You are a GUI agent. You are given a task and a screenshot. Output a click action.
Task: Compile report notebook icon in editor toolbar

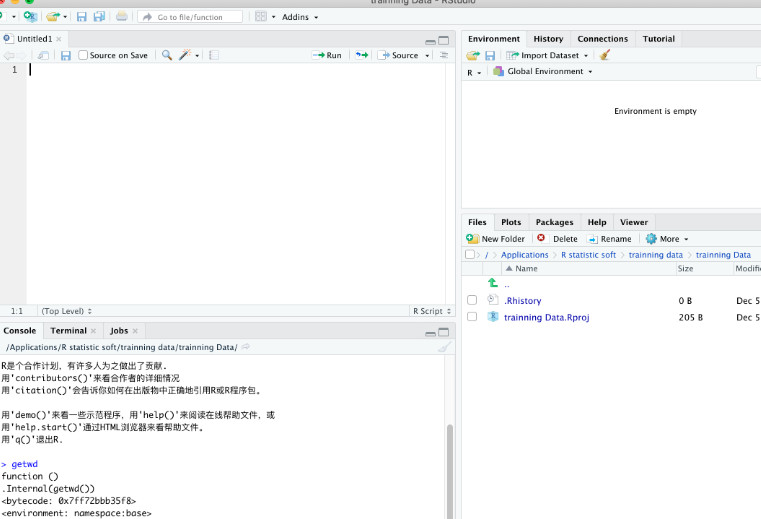(x=214, y=55)
